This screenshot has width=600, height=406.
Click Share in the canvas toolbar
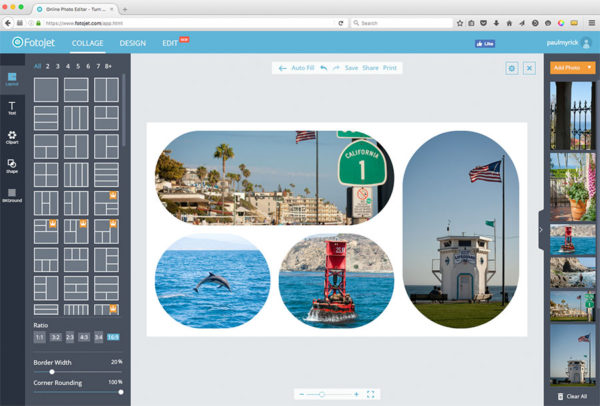coord(370,68)
